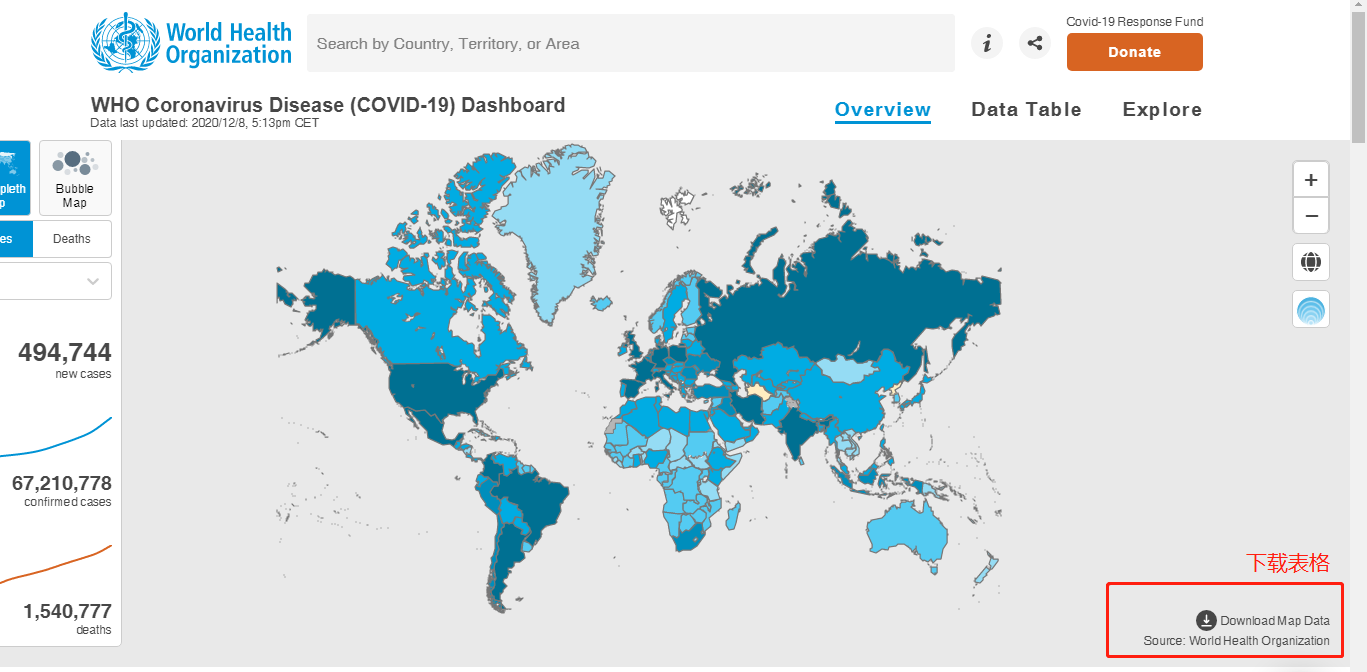Screen dimensions: 1367x672
Task: Click the share icon in the header
Action: (x=1035, y=43)
